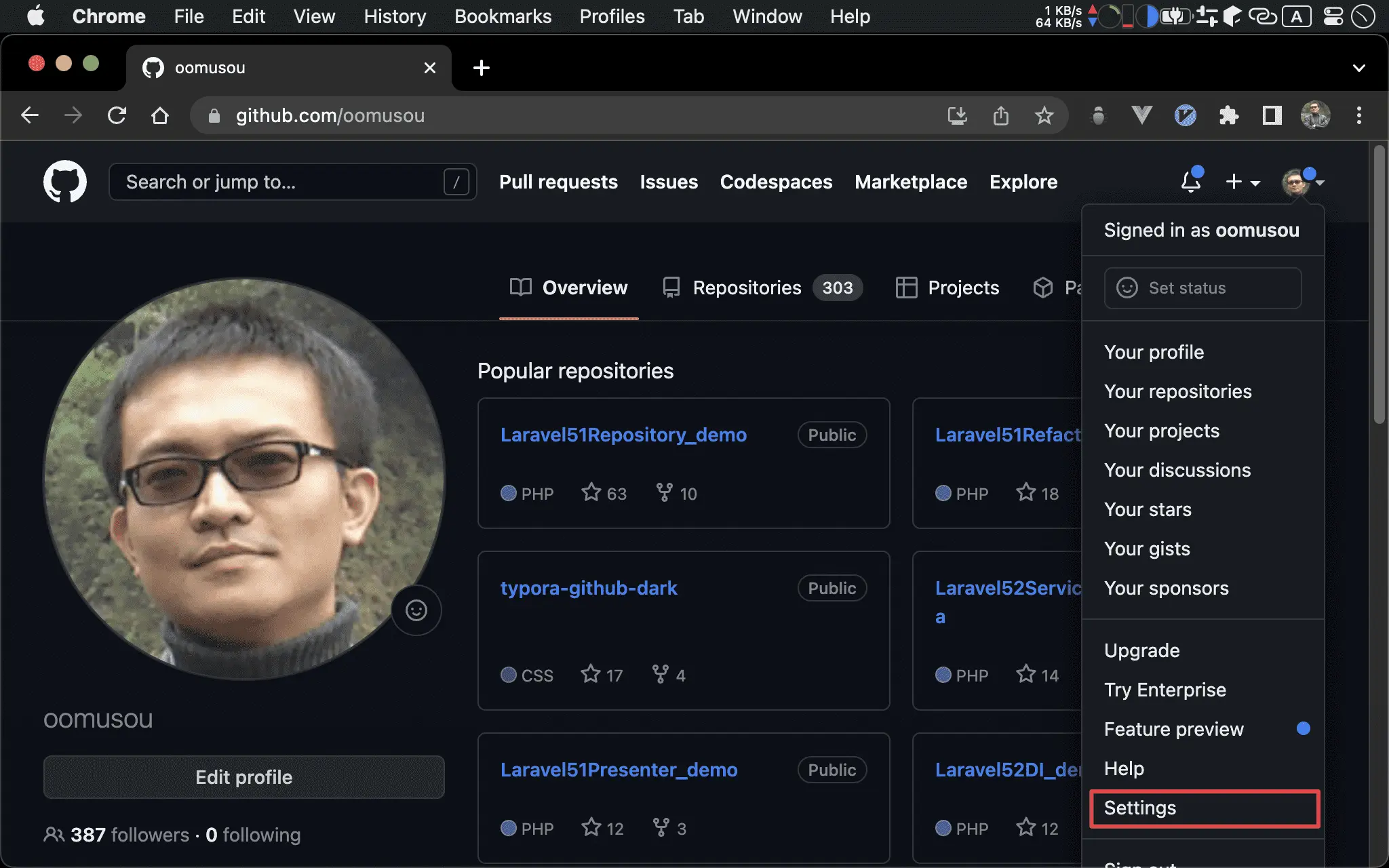Image resolution: width=1389 pixels, height=868 pixels.
Task: Select Your projects in menu
Action: pos(1203,431)
